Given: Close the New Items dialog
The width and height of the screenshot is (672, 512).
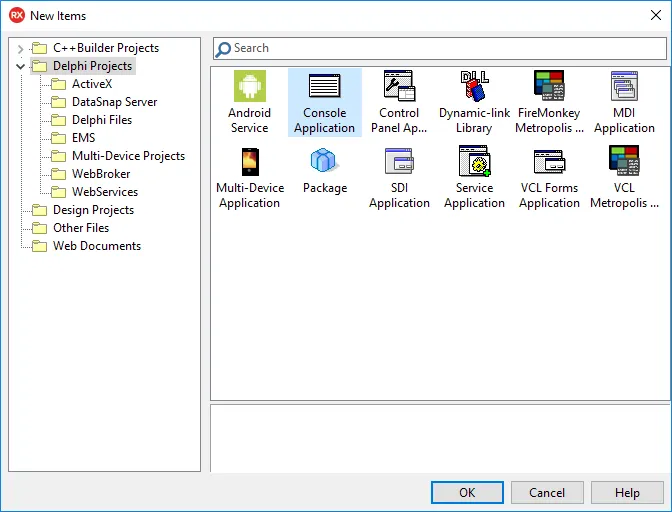Looking at the screenshot, I should (656, 15).
